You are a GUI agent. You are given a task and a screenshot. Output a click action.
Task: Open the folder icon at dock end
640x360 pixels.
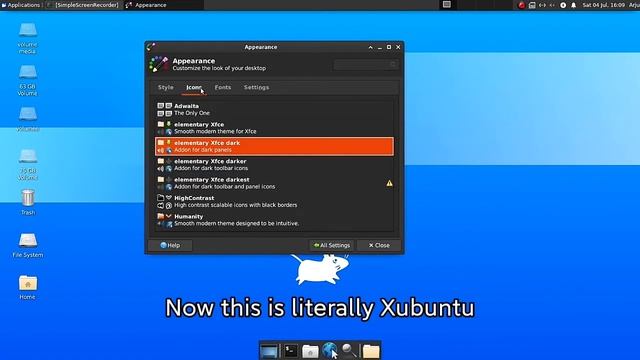371,351
